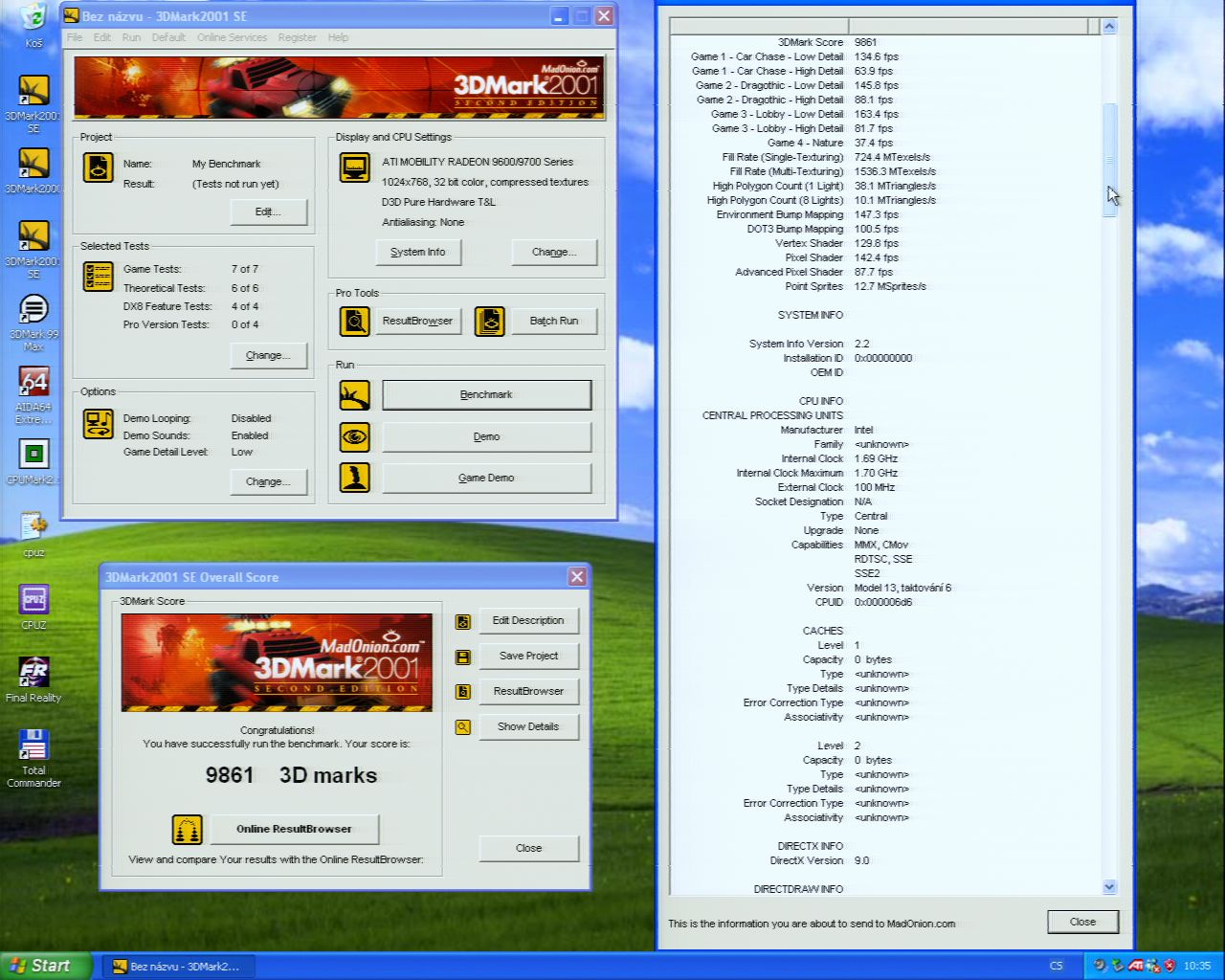Open the Final Reality desktop shortcut
The image size is (1225, 980).
pos(33,673)
